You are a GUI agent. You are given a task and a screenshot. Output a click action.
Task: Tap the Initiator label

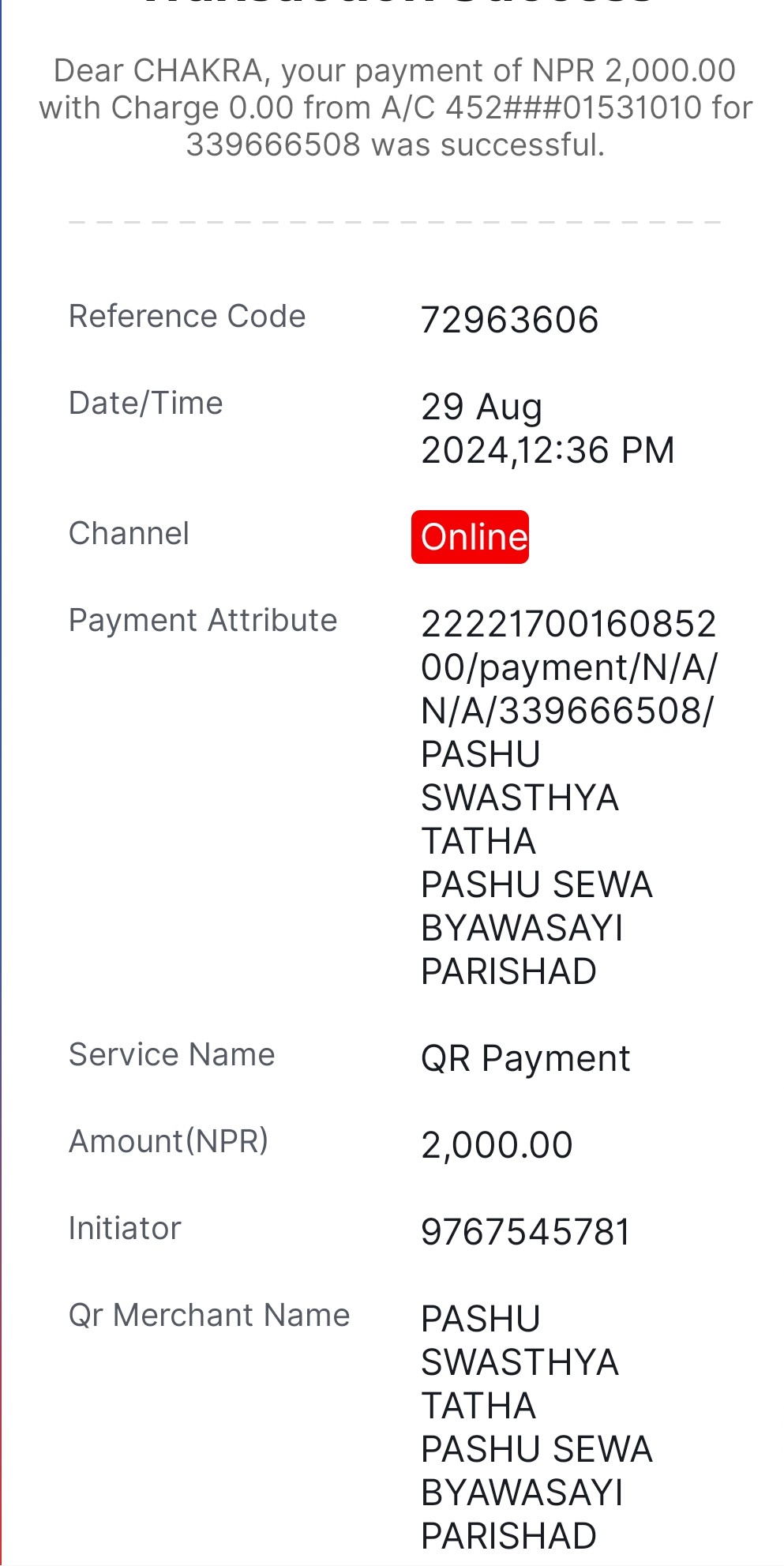coord(125,1229)
